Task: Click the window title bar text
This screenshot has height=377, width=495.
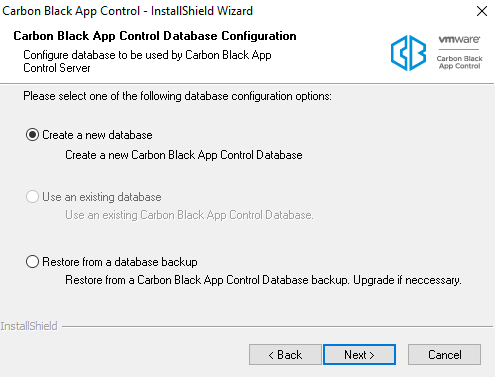Action: (x=127, y=11)
